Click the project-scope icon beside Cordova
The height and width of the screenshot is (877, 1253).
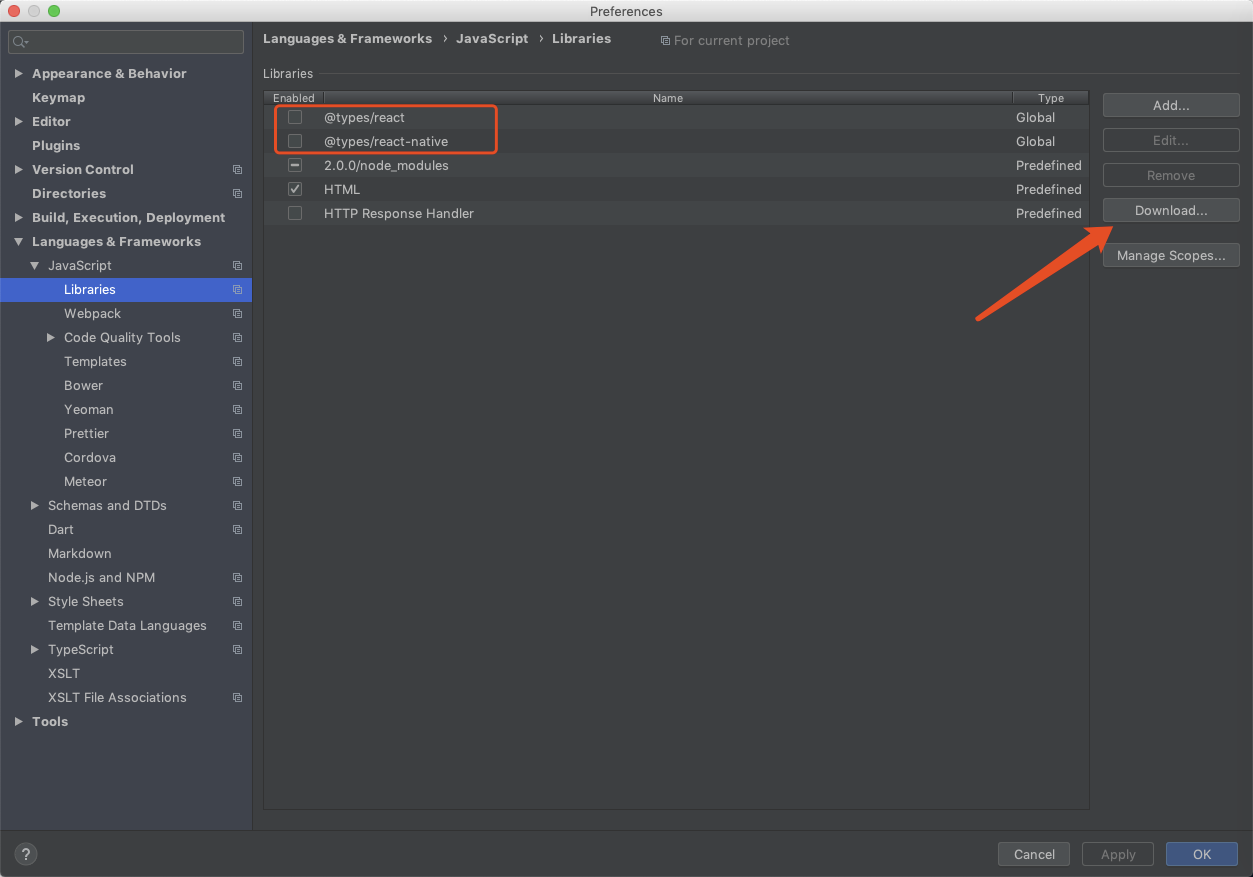click(x=237, y=458)
